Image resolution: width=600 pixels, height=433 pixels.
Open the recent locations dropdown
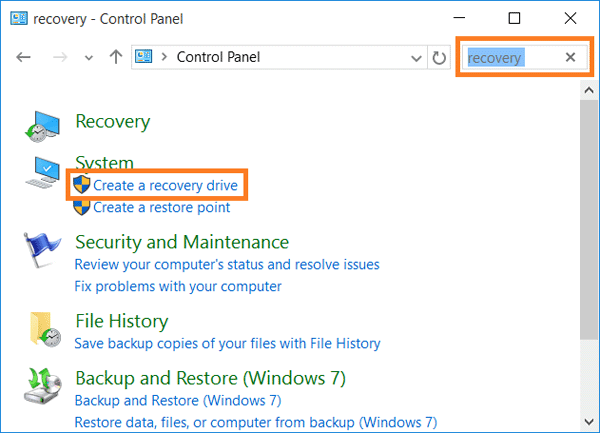click(89, 58)
